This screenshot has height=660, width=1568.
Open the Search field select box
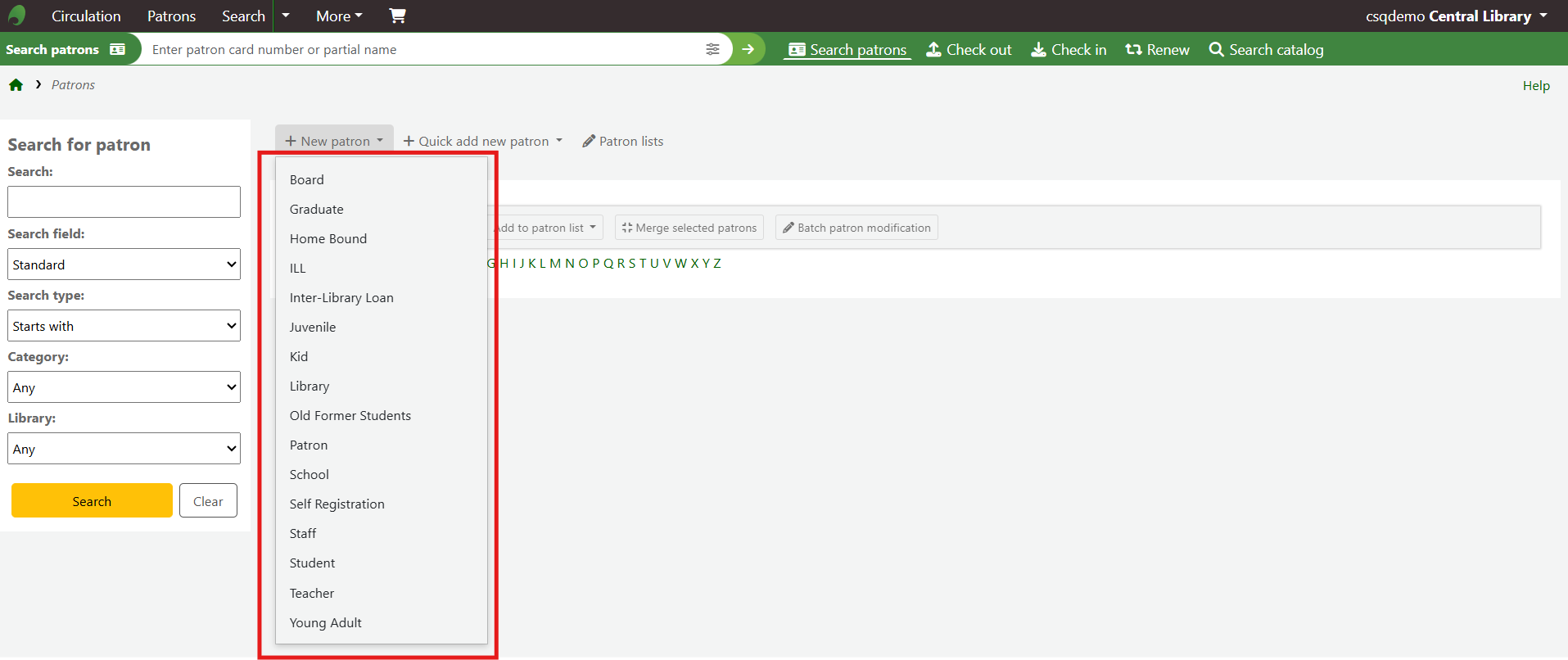tap(124, 264)
